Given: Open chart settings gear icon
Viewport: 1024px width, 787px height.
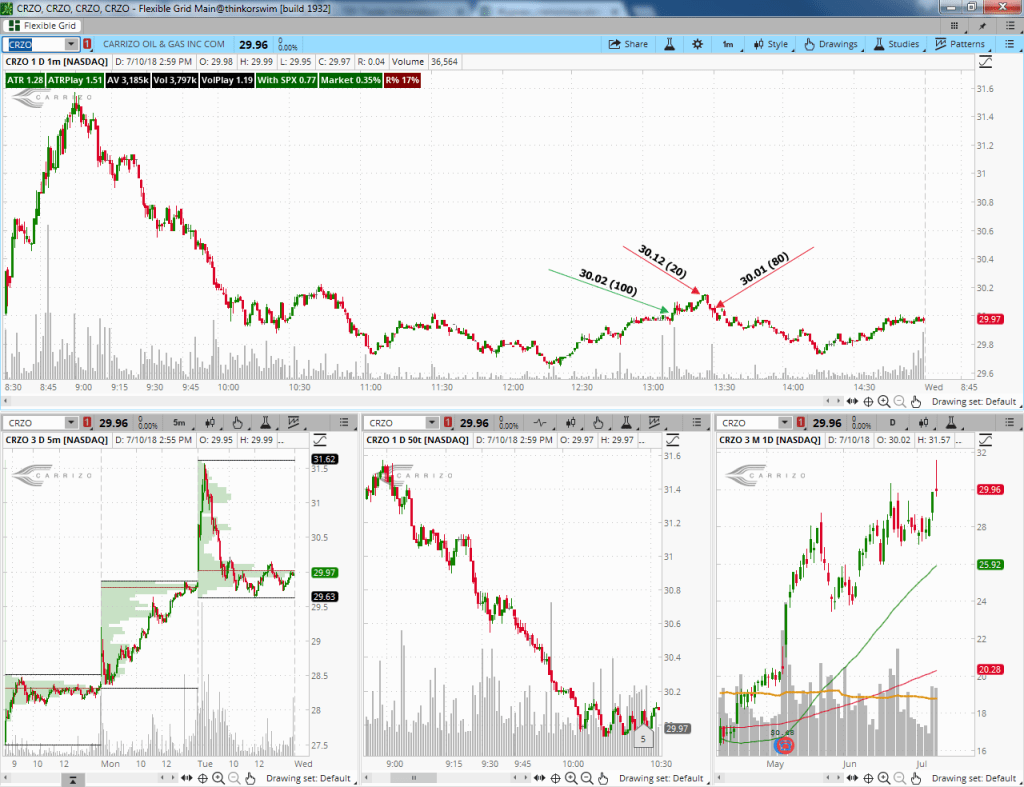Looking at the screenshot, I should (x=697, y=44).
